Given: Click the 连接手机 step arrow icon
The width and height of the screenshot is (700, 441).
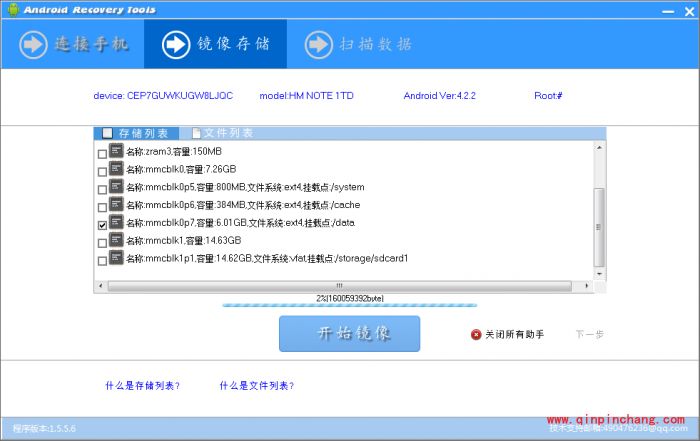Looking at the screenshot, I should coord(33,44).
